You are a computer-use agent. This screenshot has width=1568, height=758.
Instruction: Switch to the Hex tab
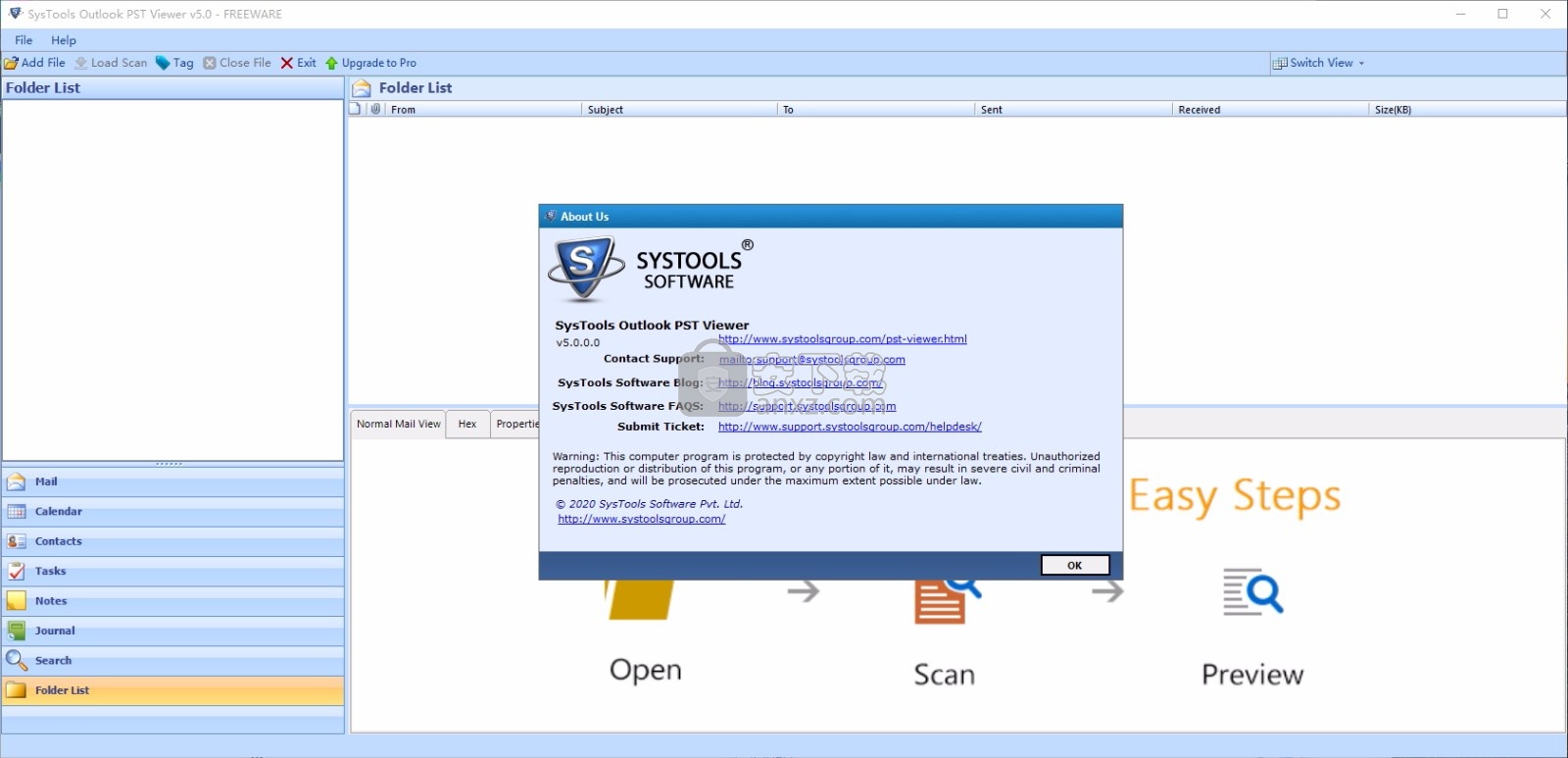pyautogui.click(x=467, y=425)
